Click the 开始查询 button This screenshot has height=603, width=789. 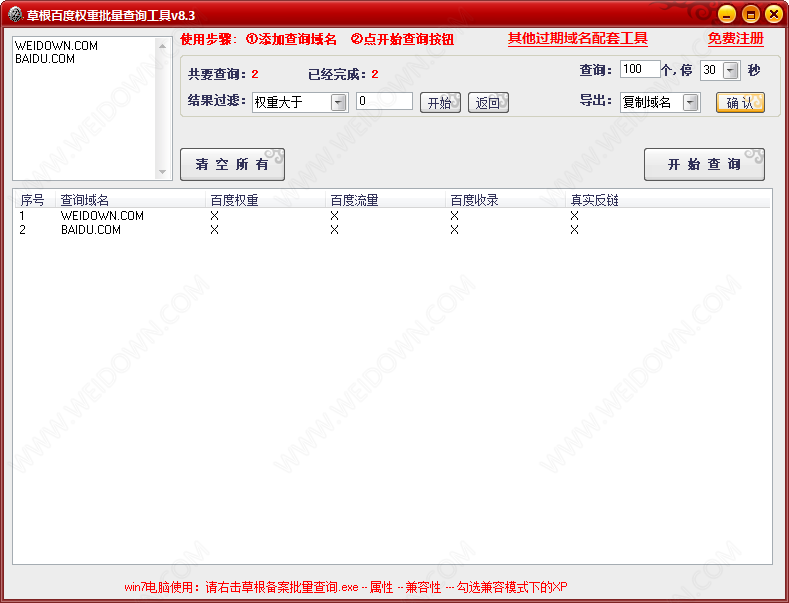pos(704,164)
